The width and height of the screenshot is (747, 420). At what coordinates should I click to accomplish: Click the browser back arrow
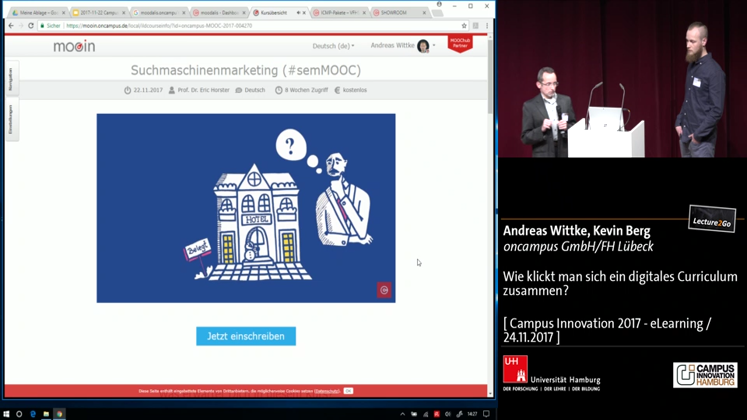click(10, 26)
